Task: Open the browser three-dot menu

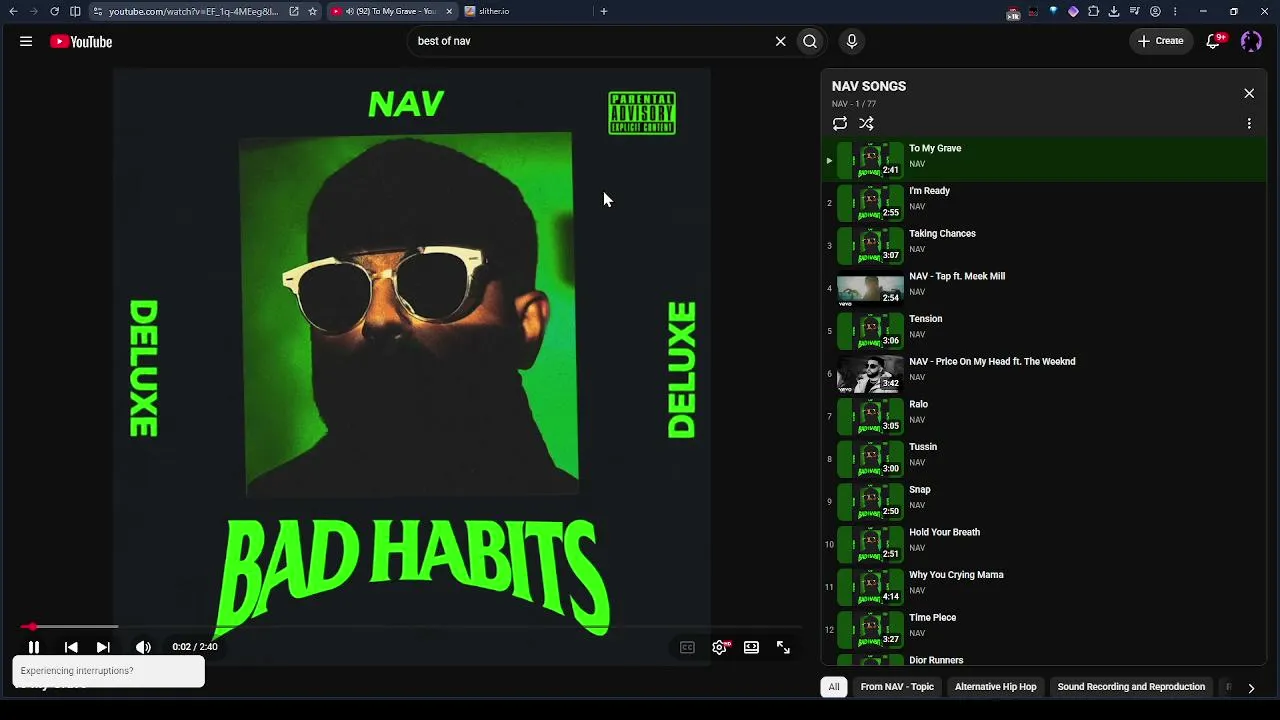Action: pyautogui.click(x=1175, y=11)
